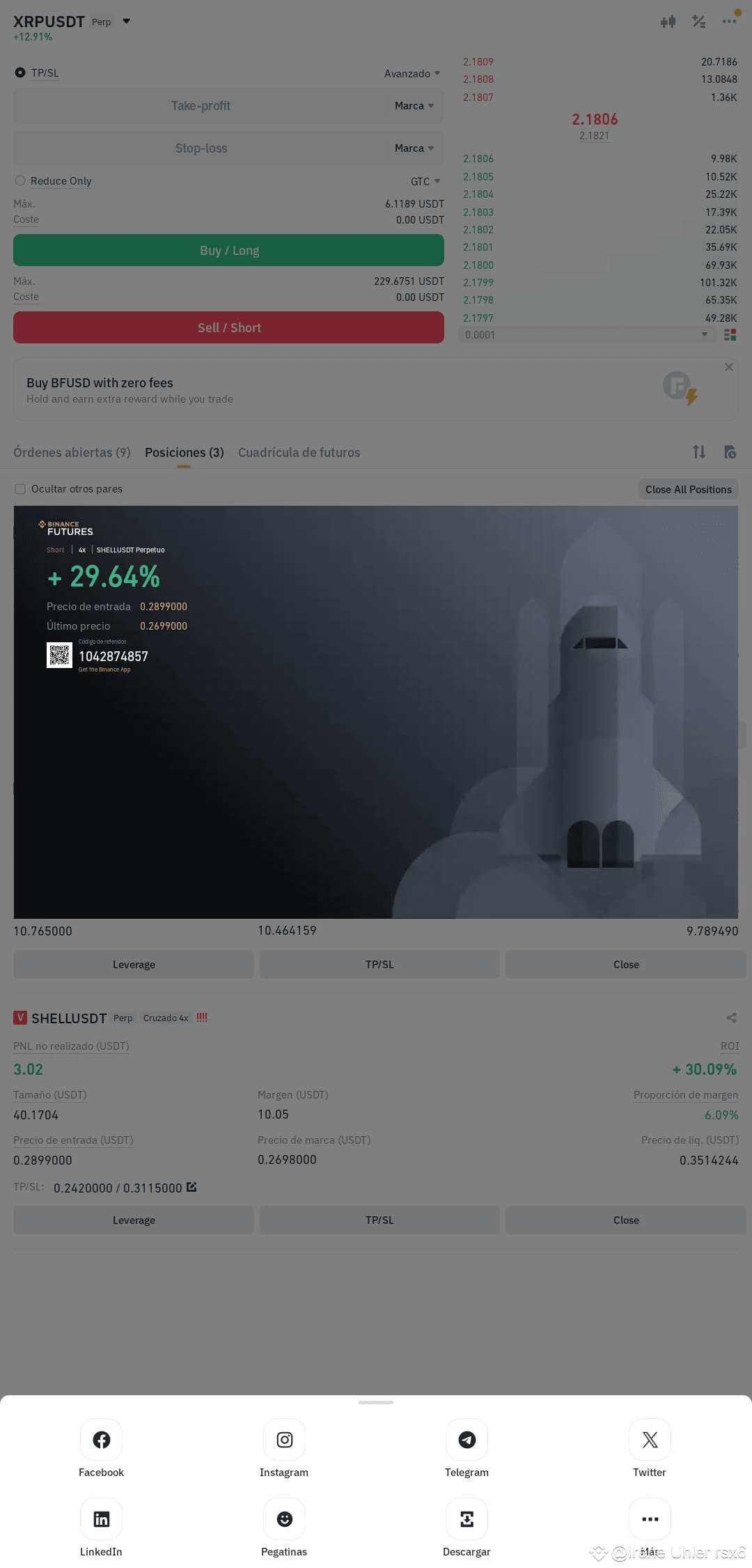Share SHELLUSDT position icon
Image resolution: width=752 pixels, height=1568 pixels.
[x=731, y=1018]
